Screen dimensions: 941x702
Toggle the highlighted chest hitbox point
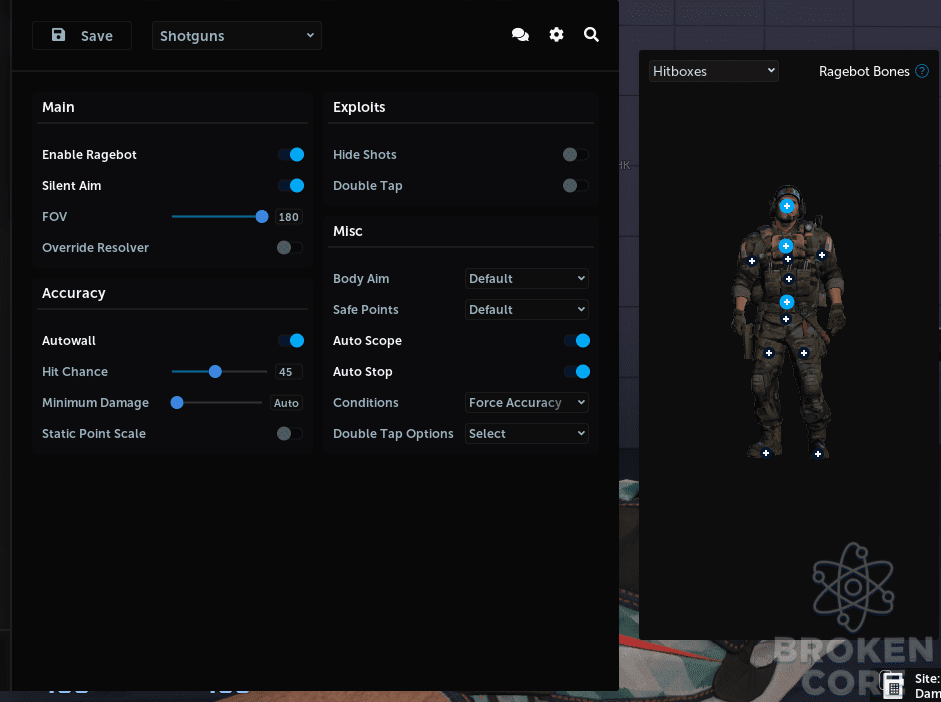[x=786, y=246]
